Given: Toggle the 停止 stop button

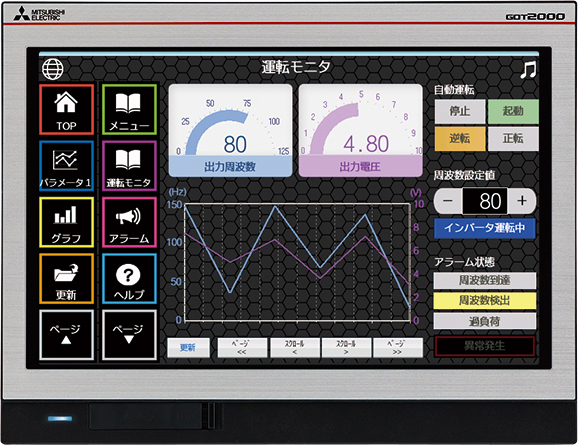Looking at the screenshot, I should coord(460,111).
